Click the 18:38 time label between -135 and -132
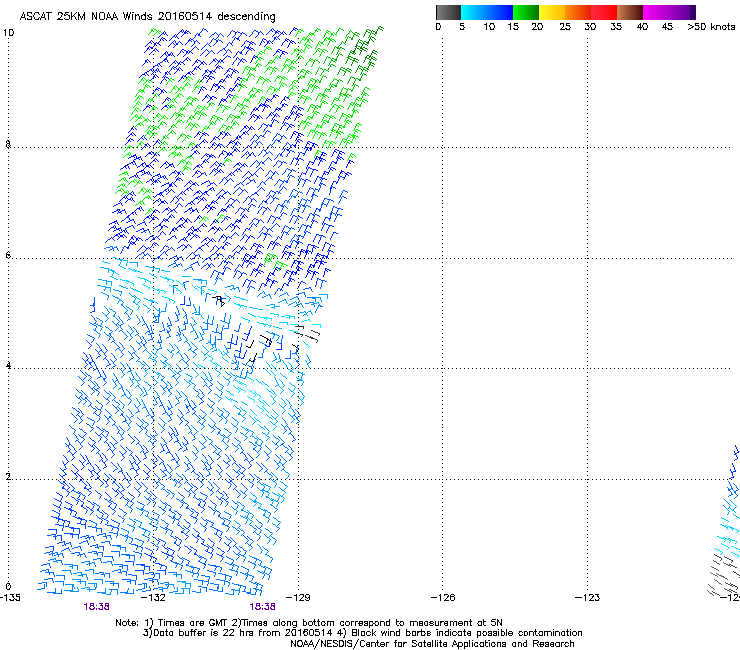The width and height of the screenshot is (740, 650). (97, 607)
